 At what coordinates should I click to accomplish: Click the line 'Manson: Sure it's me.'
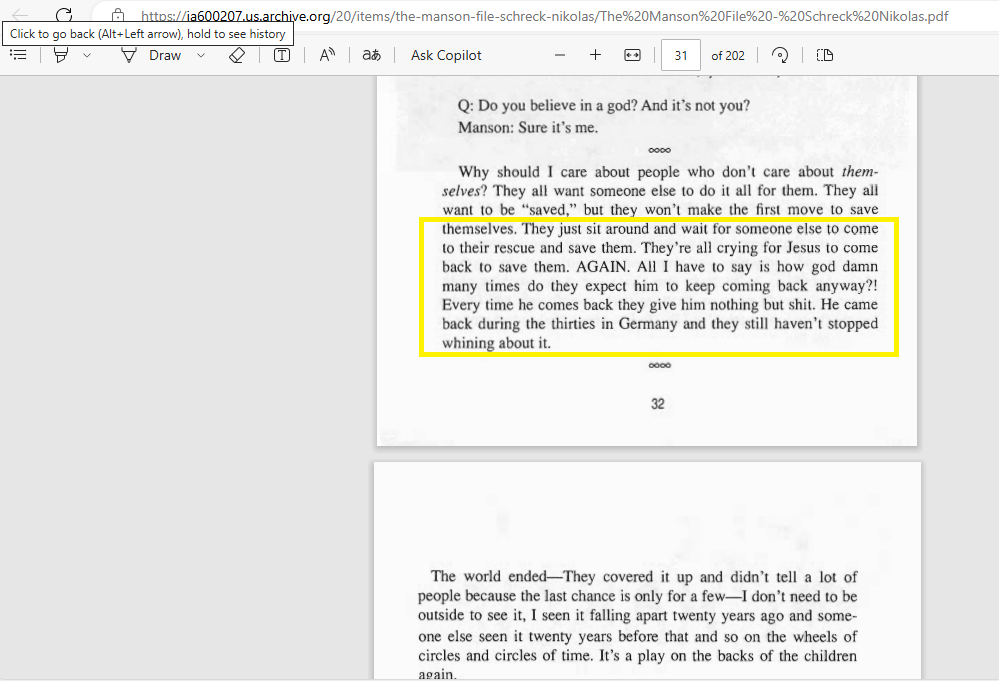(528, 127)
